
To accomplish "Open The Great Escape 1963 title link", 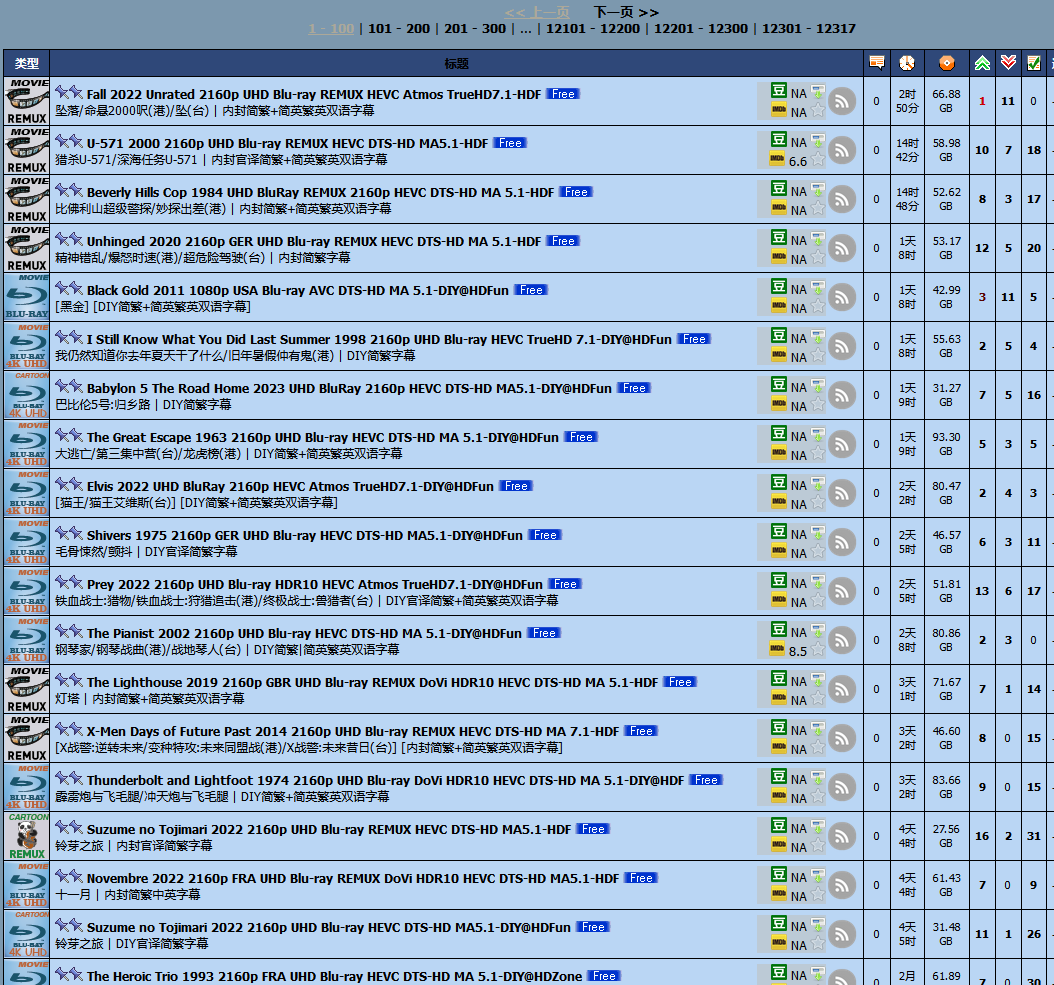I will (x=323, y=437).
